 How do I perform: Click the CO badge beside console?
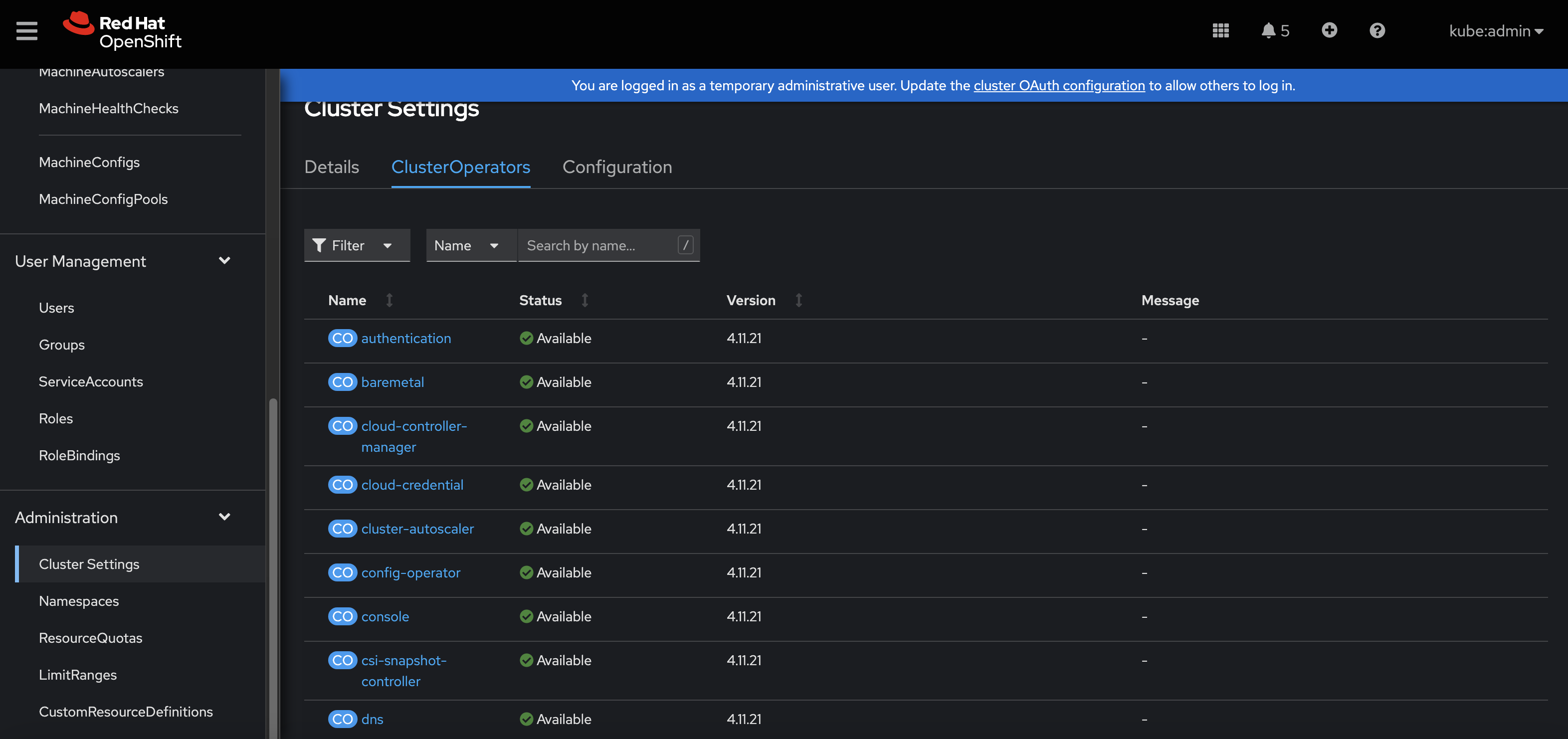pos(343,617)
